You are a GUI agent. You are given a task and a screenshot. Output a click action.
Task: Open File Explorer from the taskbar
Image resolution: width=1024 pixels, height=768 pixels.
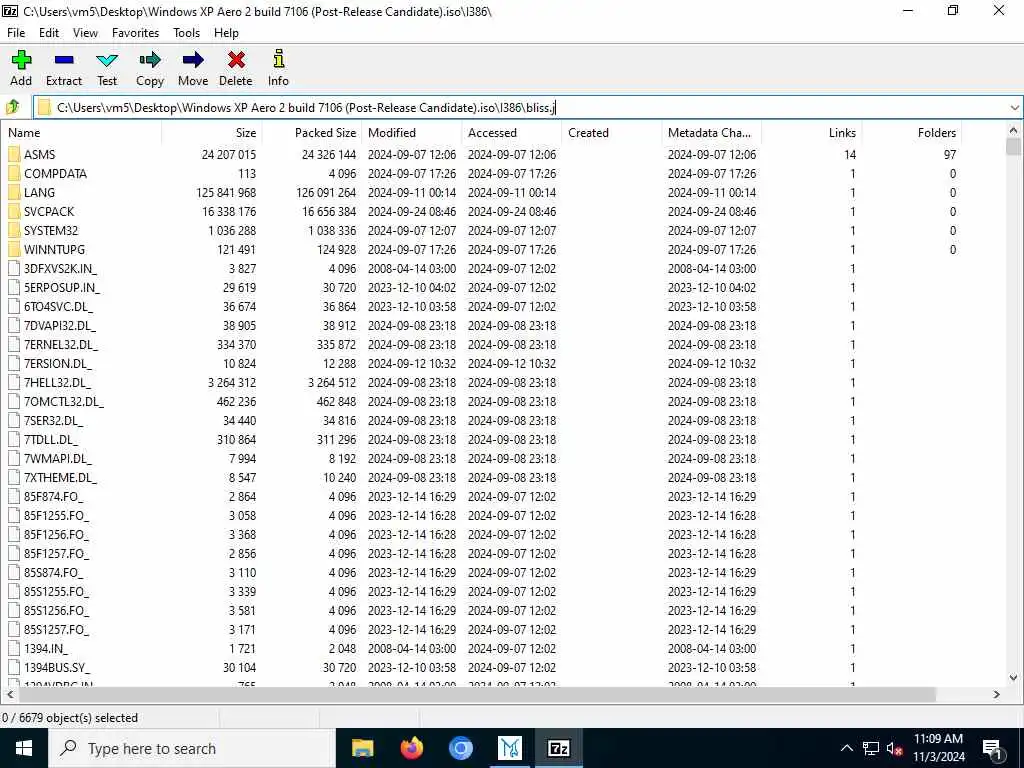click(362, 748)
